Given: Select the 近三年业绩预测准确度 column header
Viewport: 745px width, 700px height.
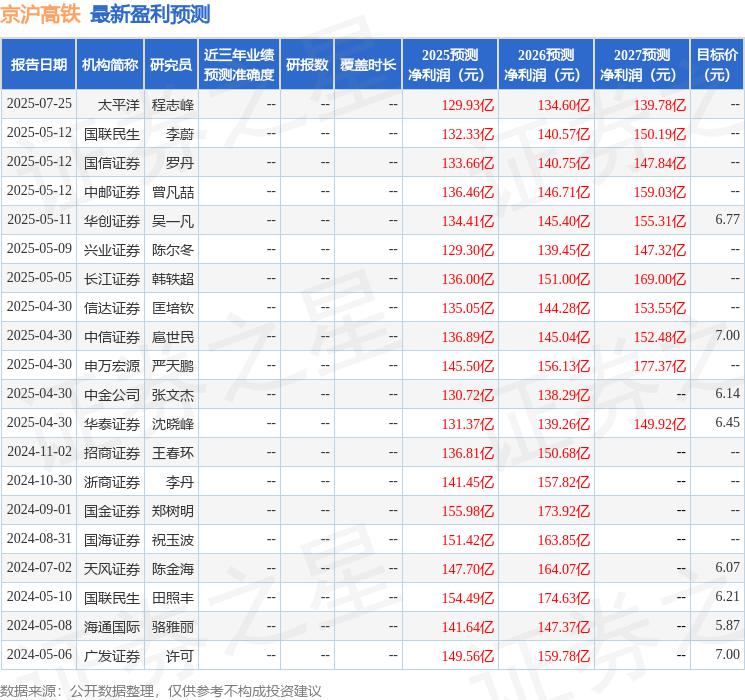Looking at the screenshot, I should coord(239,65).
